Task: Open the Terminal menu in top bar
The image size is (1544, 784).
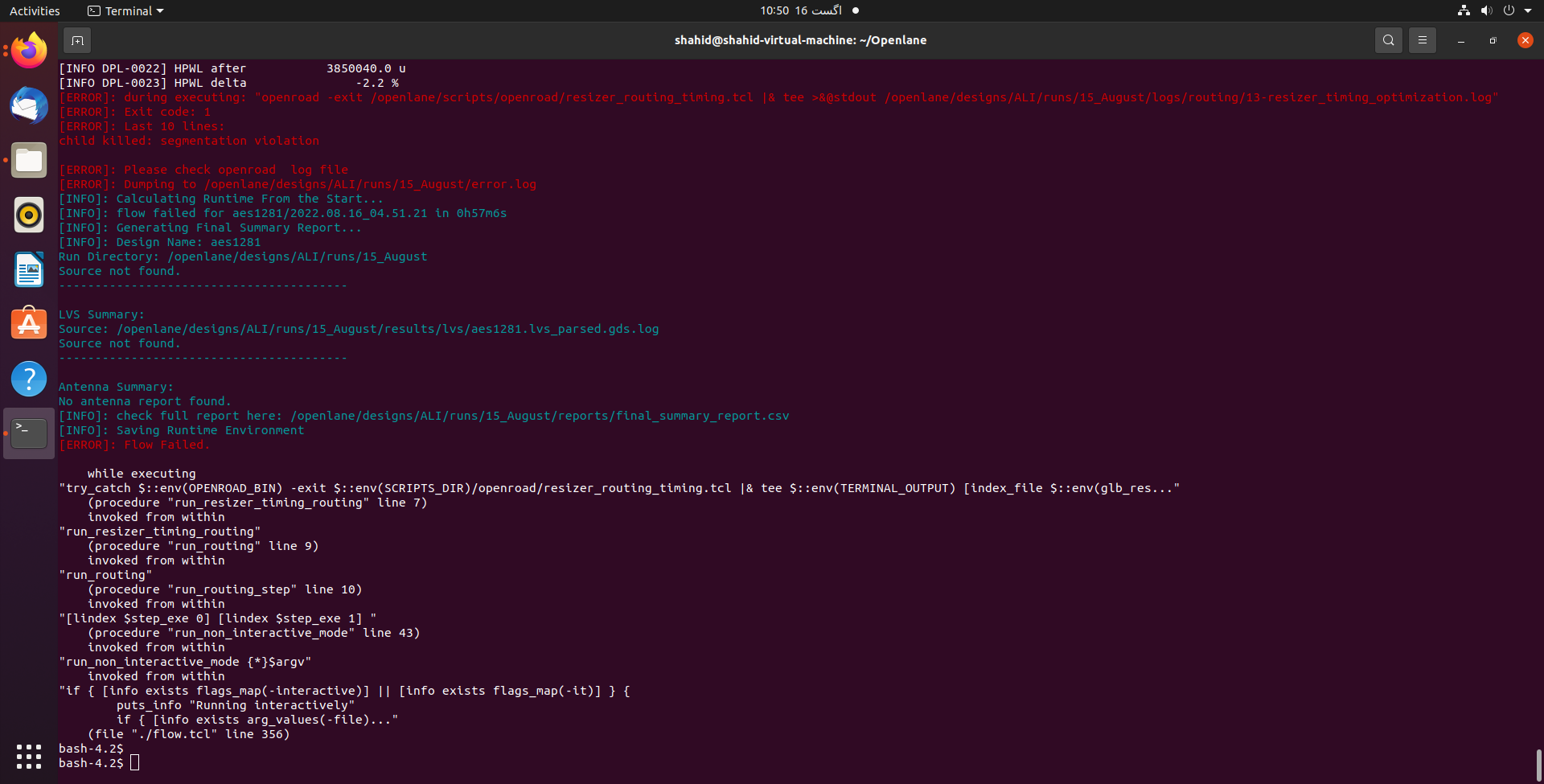Action: (125, 10)
